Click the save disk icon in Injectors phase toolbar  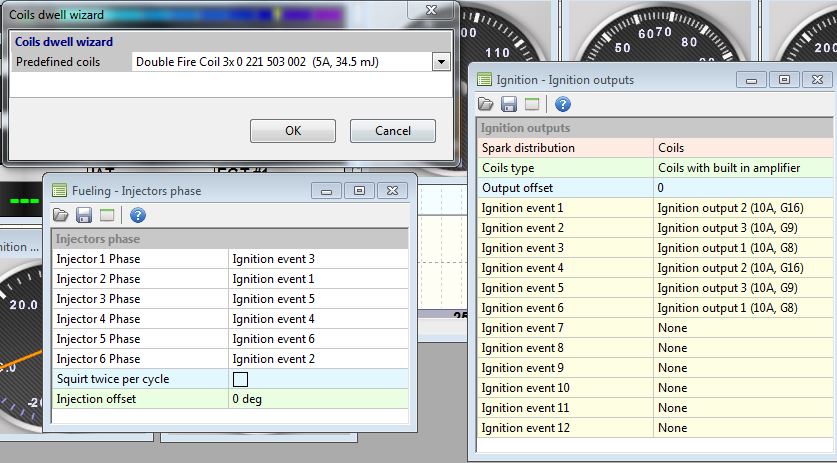click(x=83, y=215)
